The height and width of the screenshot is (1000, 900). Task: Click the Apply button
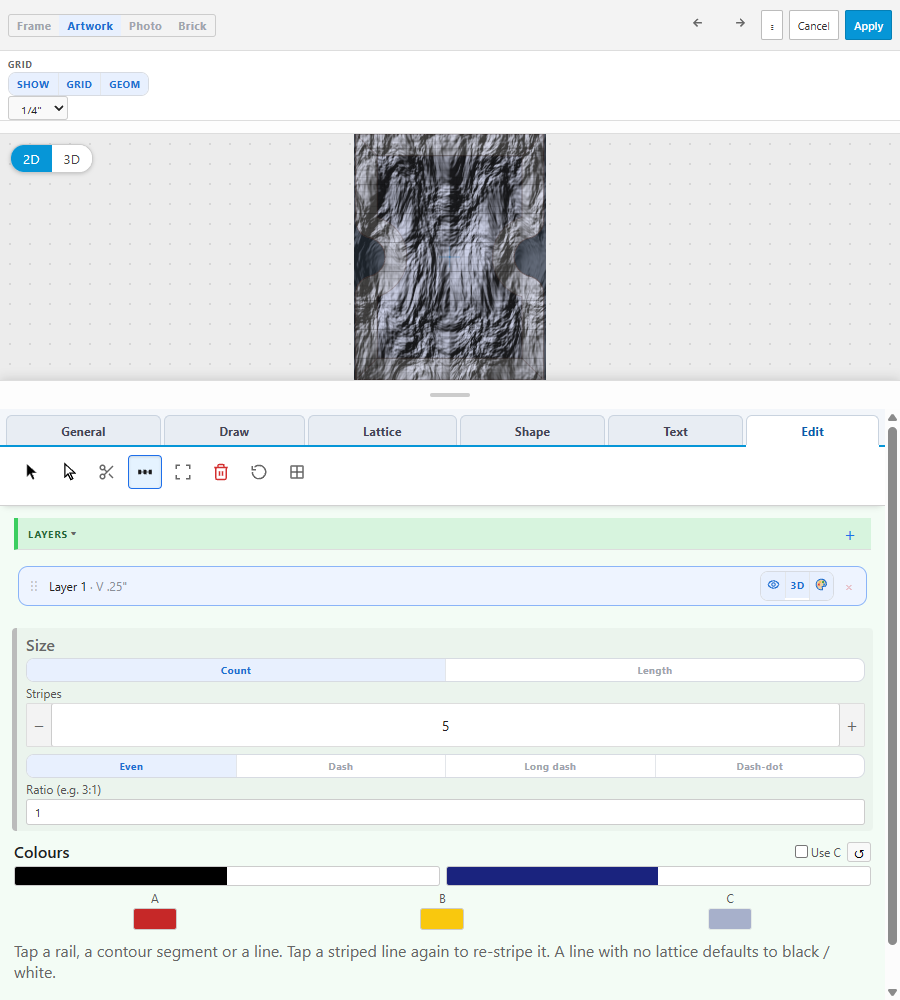(868, 26)
